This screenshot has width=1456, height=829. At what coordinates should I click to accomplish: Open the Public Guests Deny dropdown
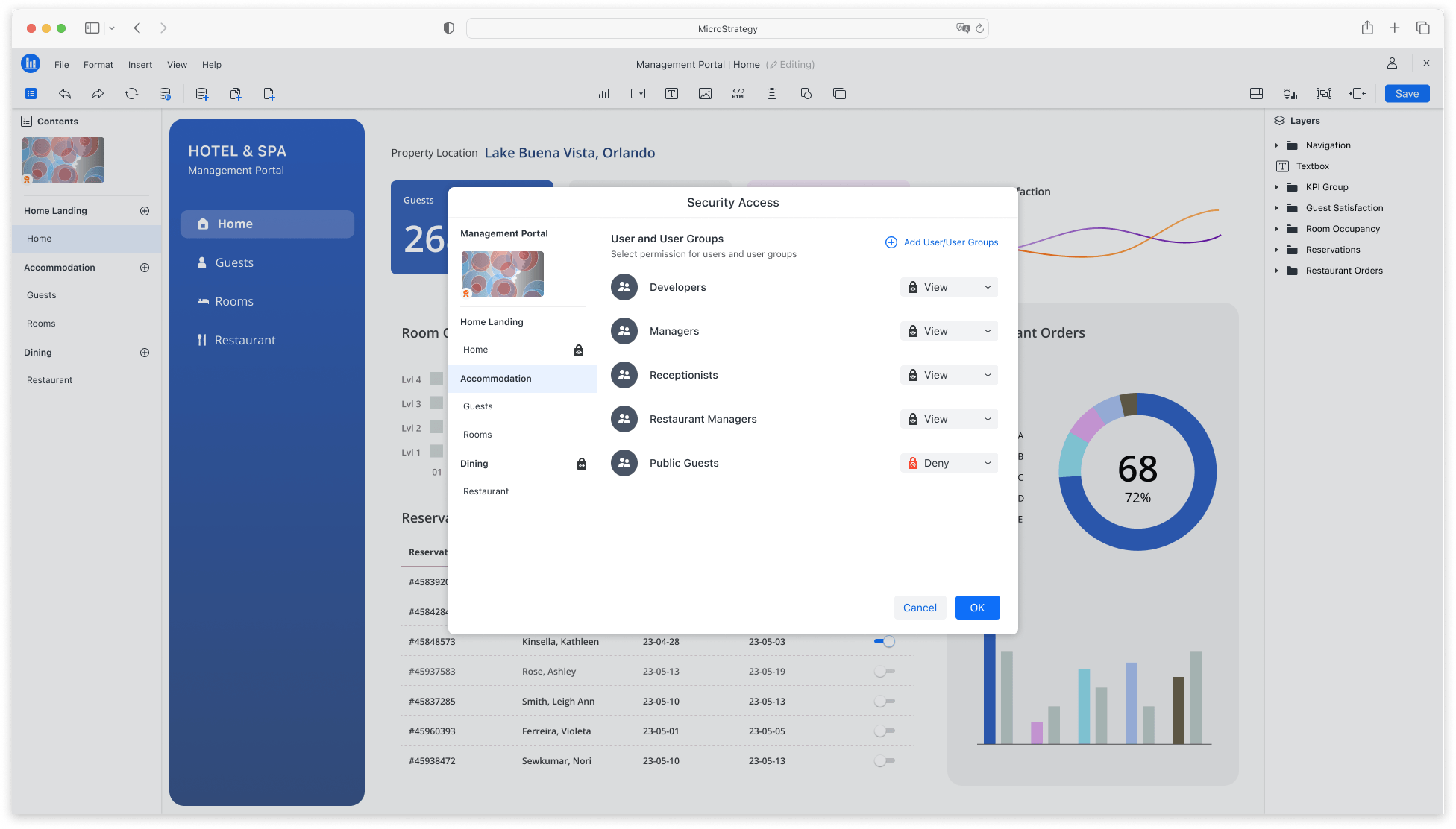949,463
